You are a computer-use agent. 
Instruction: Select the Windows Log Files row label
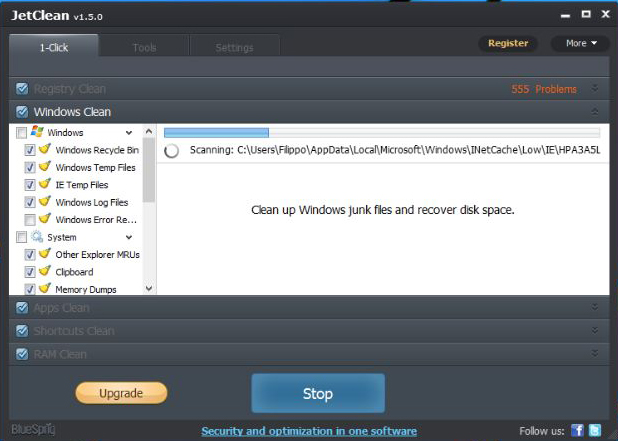[92, 202]
